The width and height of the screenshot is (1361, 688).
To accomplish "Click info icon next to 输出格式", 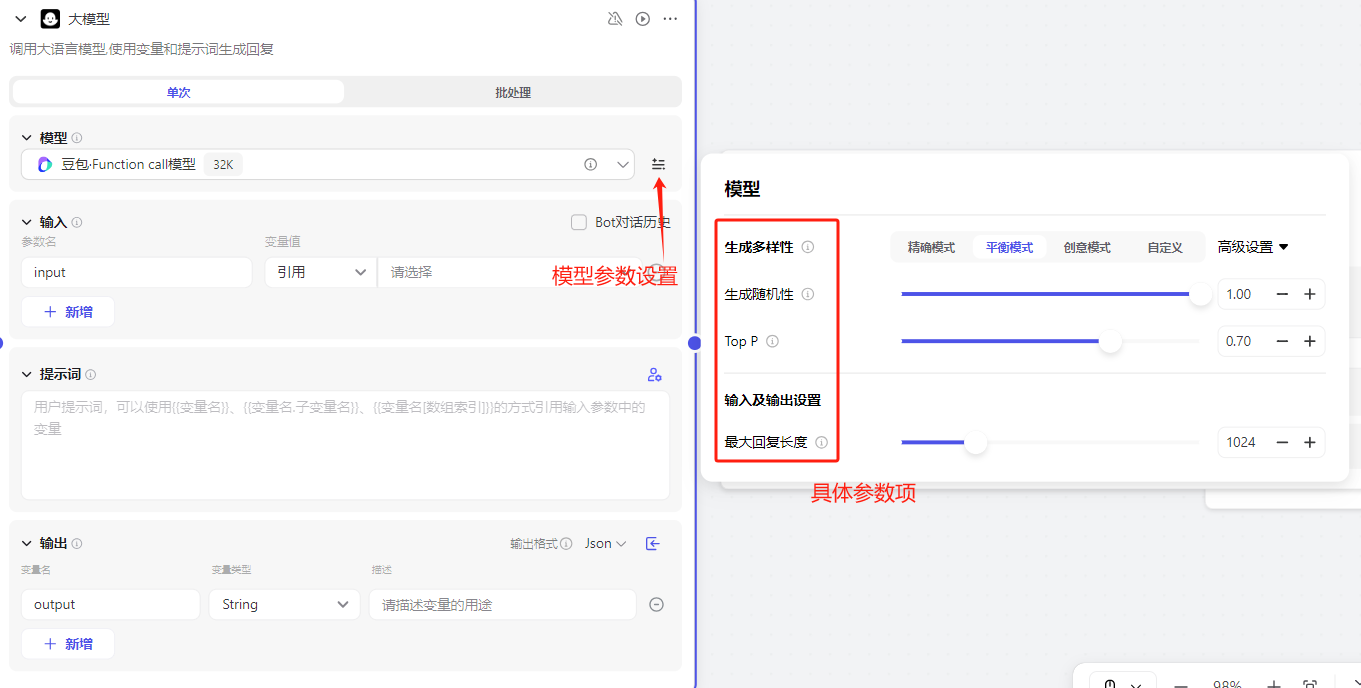I will [566, 544].
